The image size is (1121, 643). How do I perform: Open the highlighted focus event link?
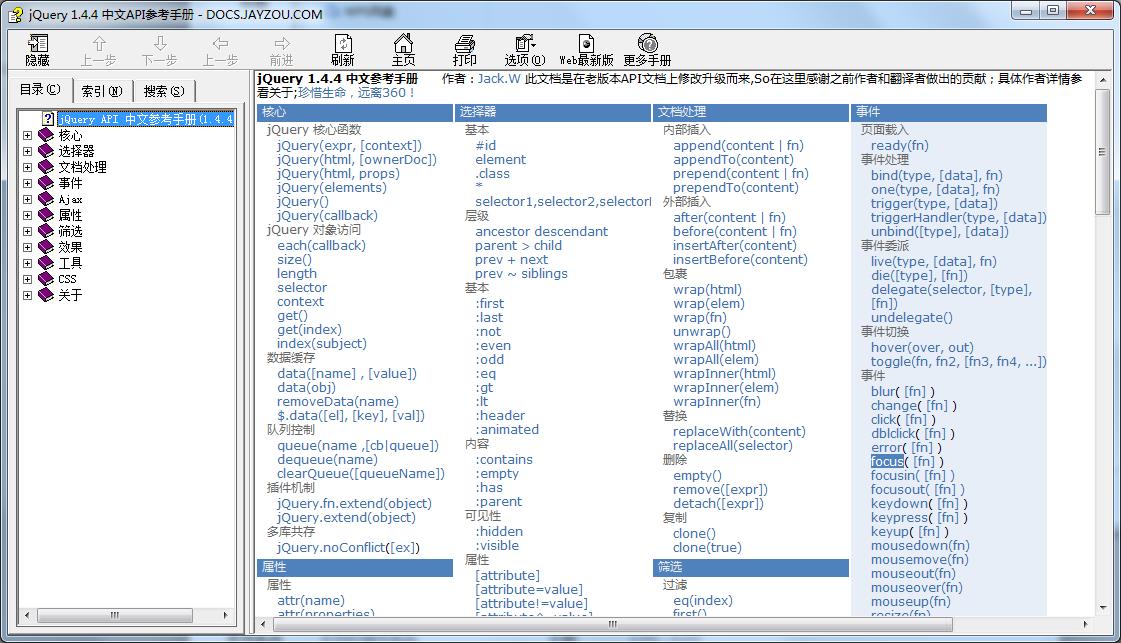click(887, 462)
